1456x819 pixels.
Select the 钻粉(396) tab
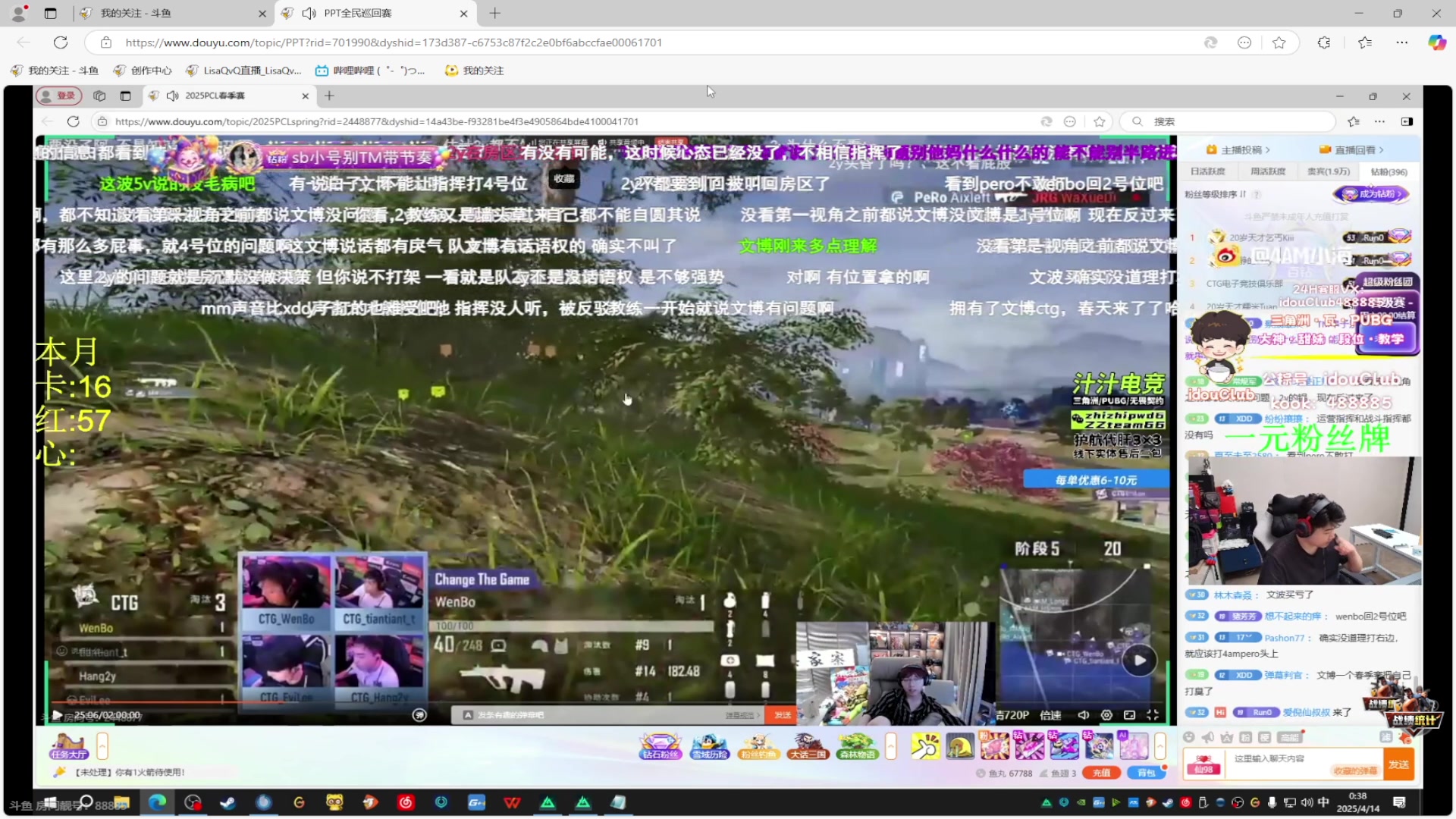pos(1389,172)
